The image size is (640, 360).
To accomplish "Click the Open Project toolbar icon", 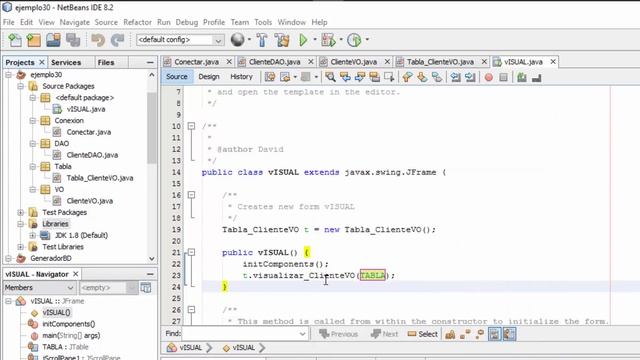I will [x=53, y=40].
